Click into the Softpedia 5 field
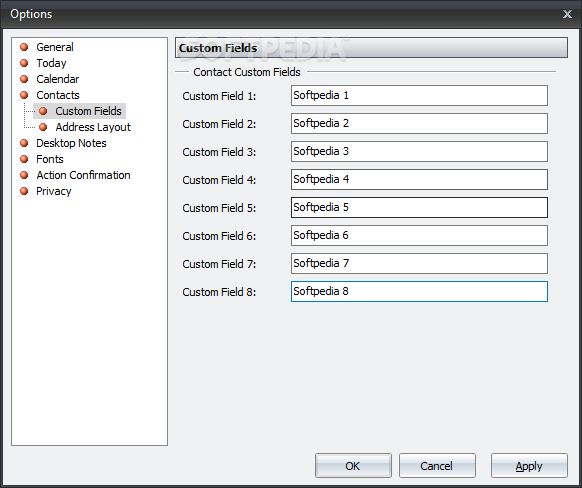582x488 pixels. point(419,207)
